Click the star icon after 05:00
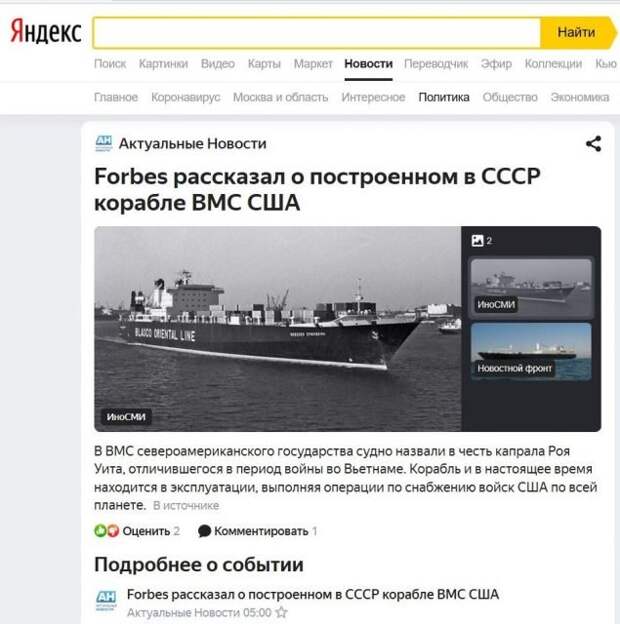This screenshot has height=624, width=620. pos(281,612)
